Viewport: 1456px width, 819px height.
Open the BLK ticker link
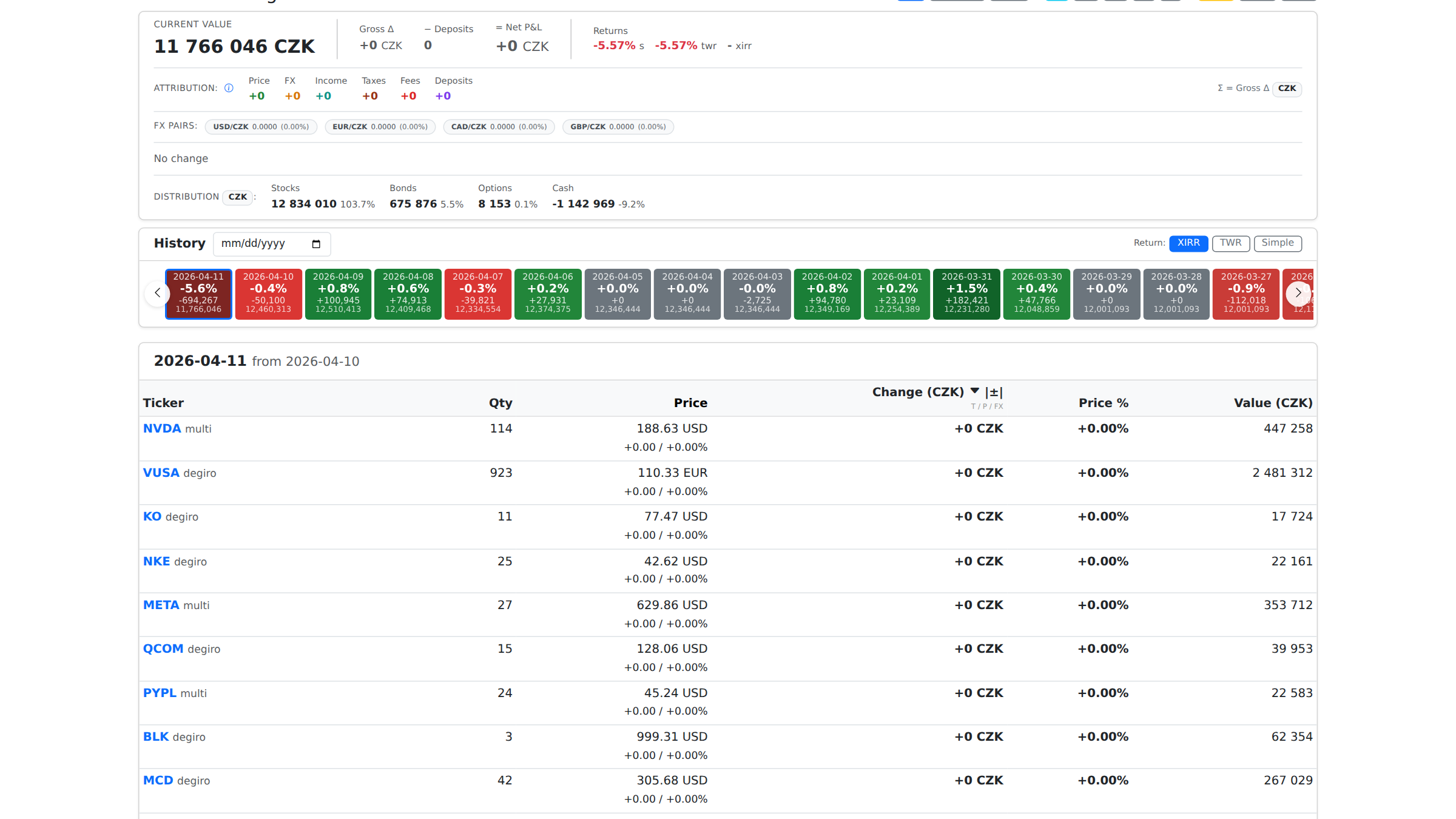(x=156, y=737)
